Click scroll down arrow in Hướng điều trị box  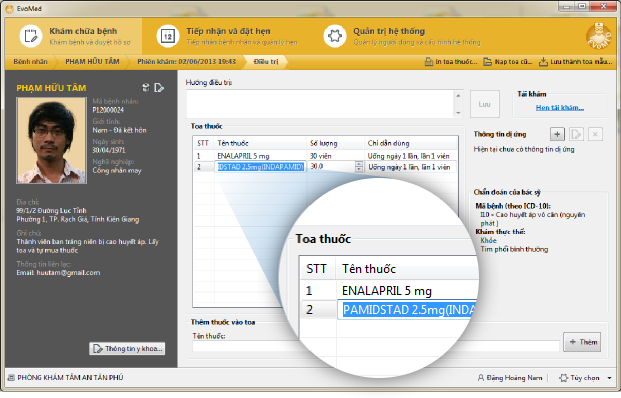[458, 112]
